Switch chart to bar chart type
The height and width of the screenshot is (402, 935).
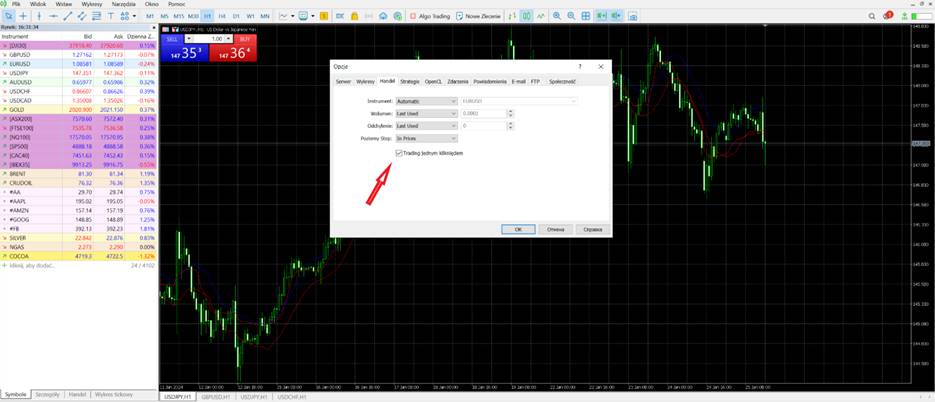(512, 16)
